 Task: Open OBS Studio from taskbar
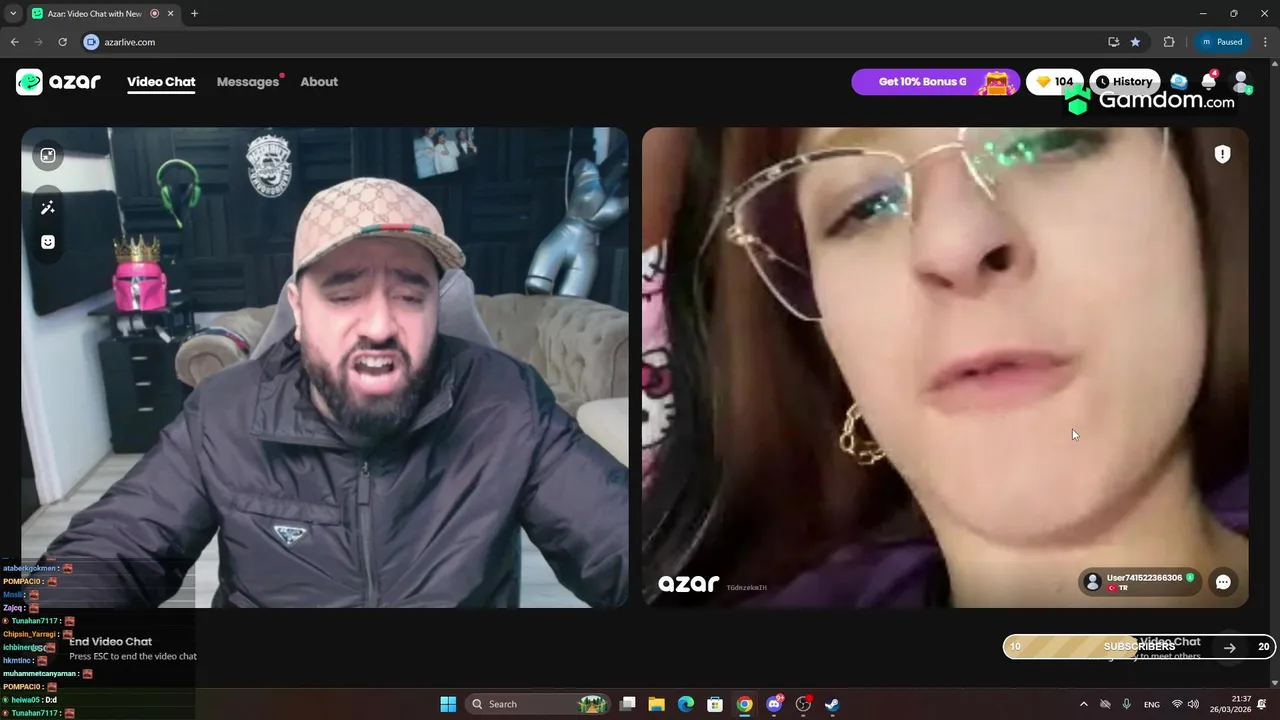pyautogui.click(x=803, y=704)
